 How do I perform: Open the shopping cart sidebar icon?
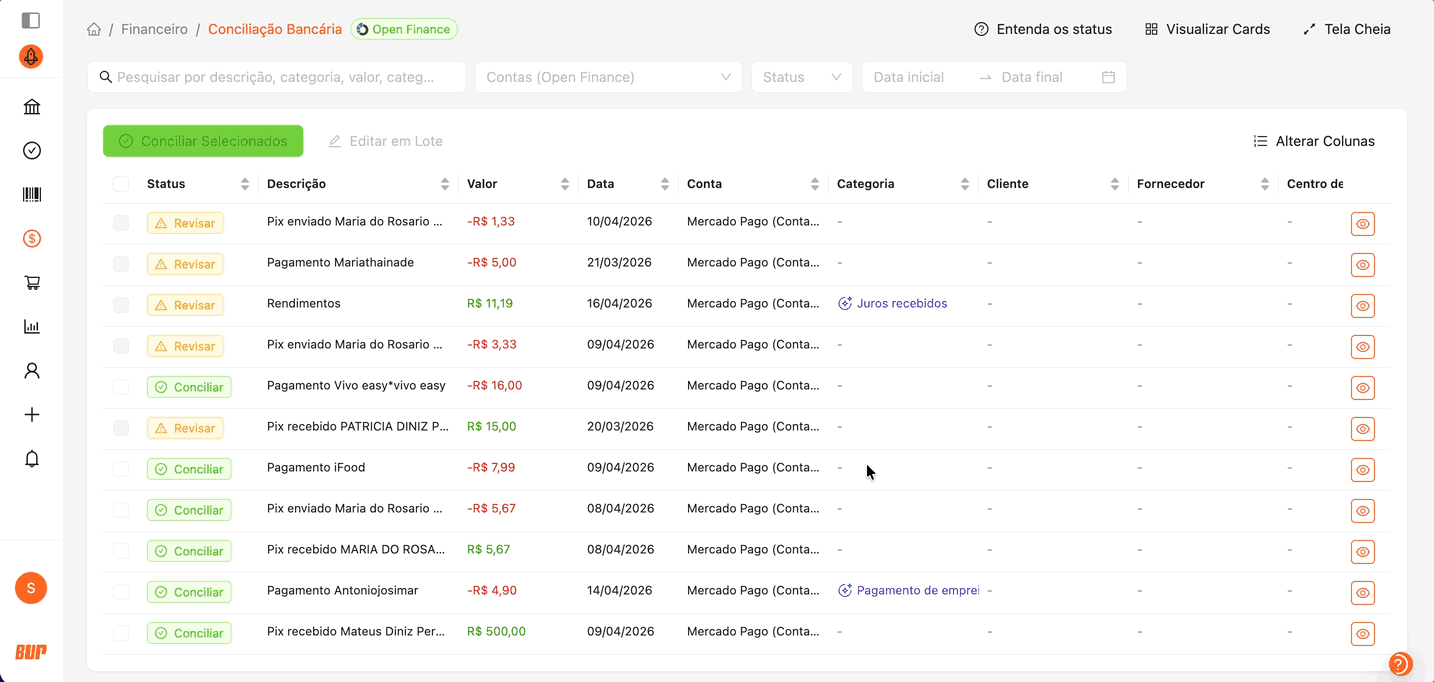[32, 283]
